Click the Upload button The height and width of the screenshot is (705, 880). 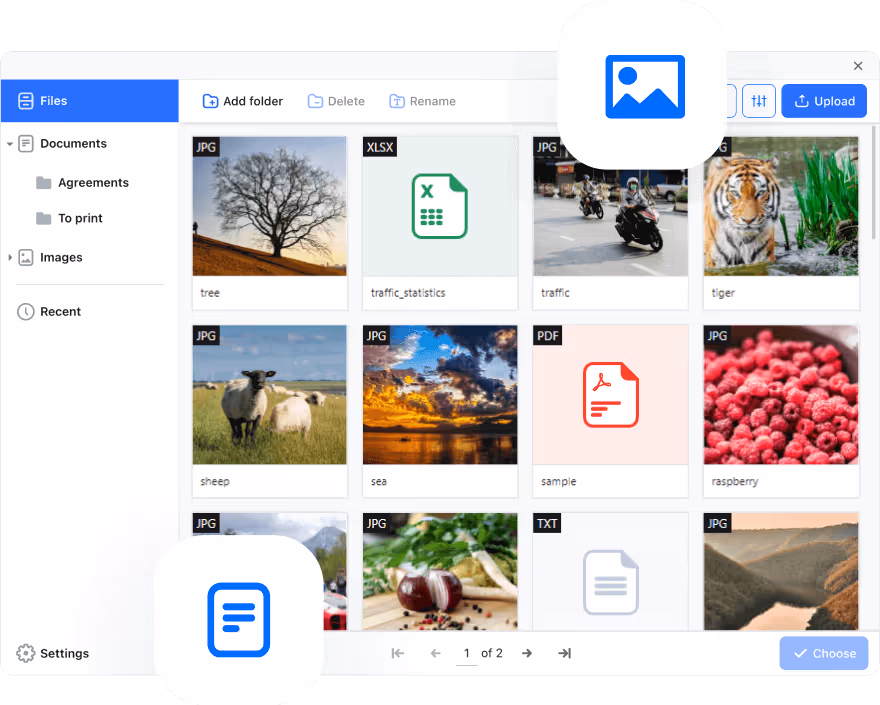click(x=823, y=101)
